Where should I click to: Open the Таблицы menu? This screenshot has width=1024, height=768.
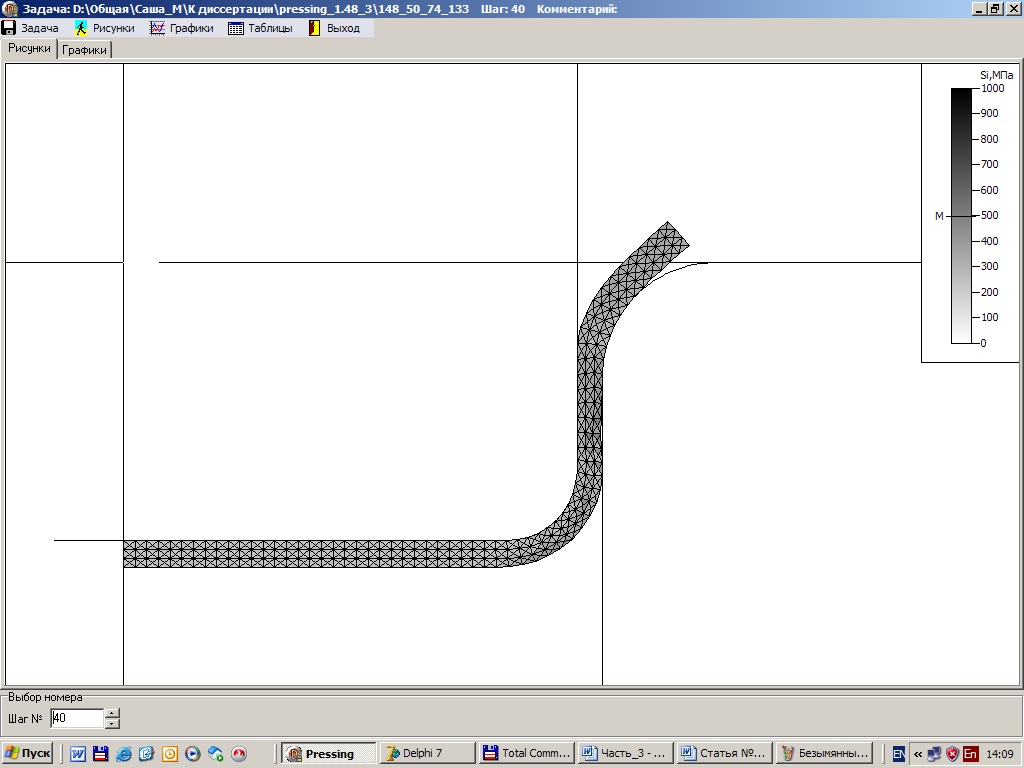(x=261, y=28)
